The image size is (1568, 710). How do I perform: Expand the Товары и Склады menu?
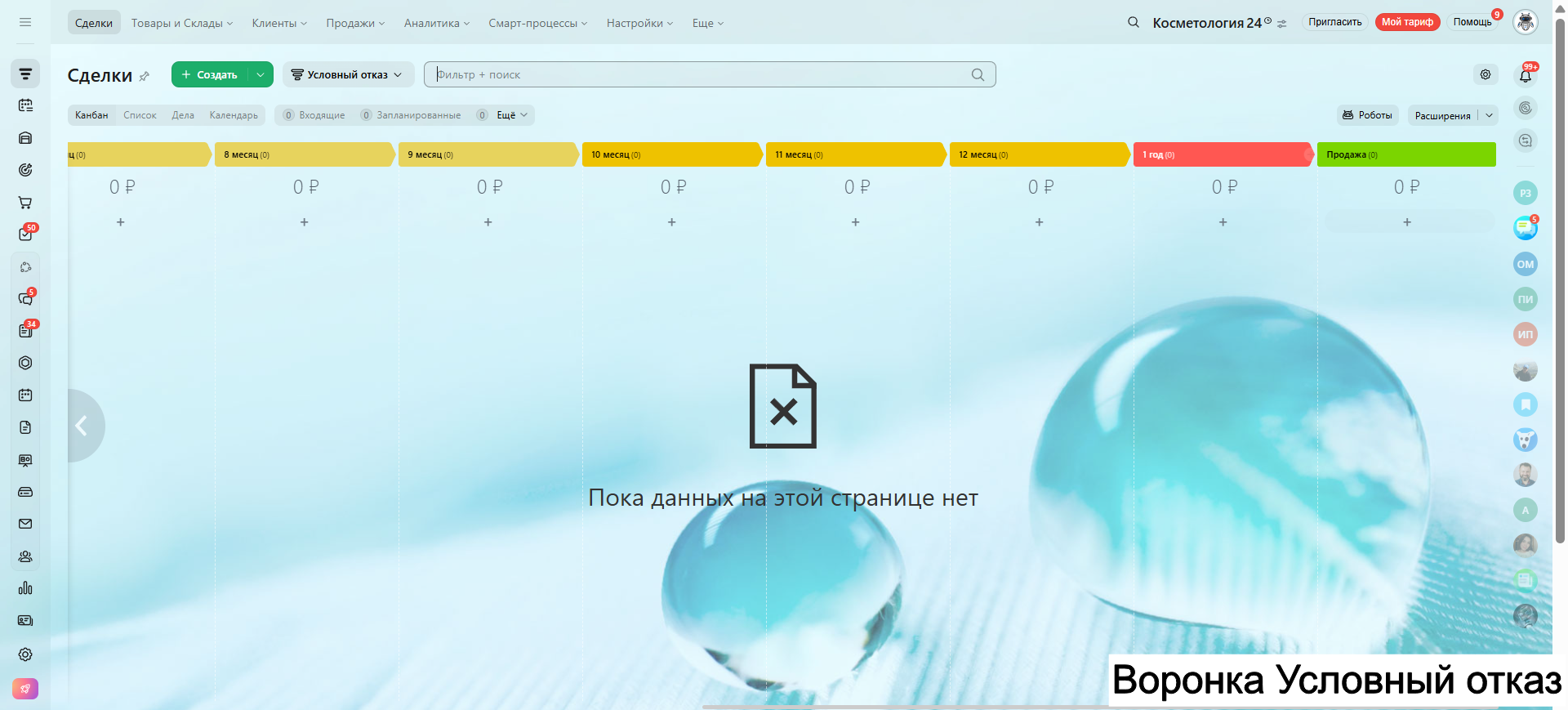[x=182, y=23]
